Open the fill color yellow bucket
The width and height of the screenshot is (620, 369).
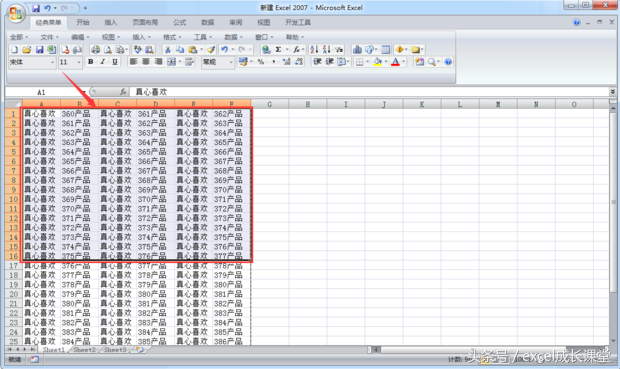tap(377, 62)
